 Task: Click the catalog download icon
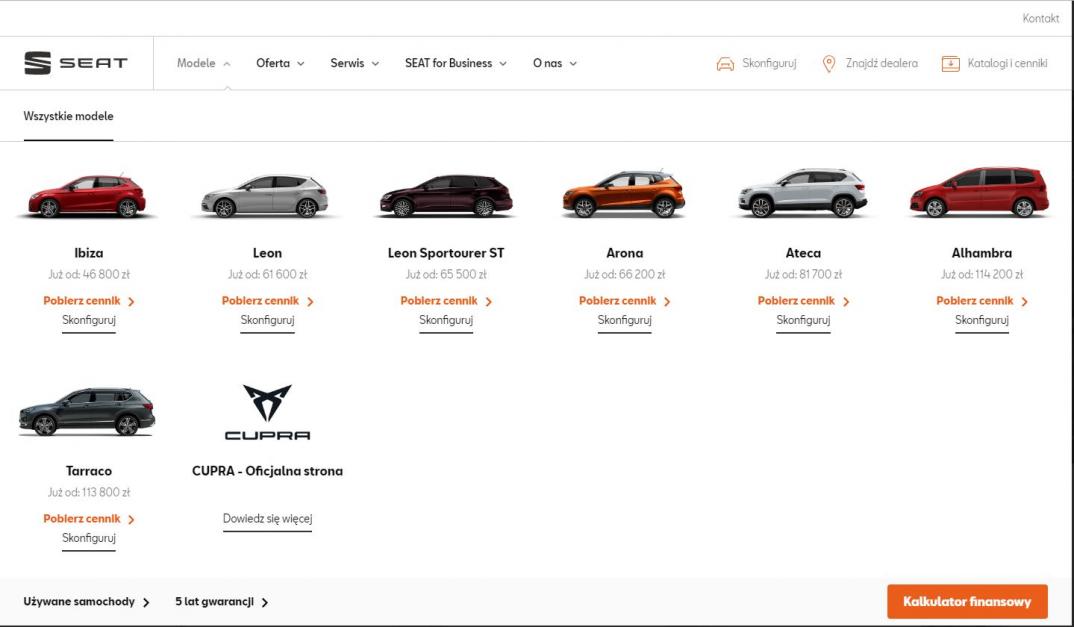(x=951, y=64)
